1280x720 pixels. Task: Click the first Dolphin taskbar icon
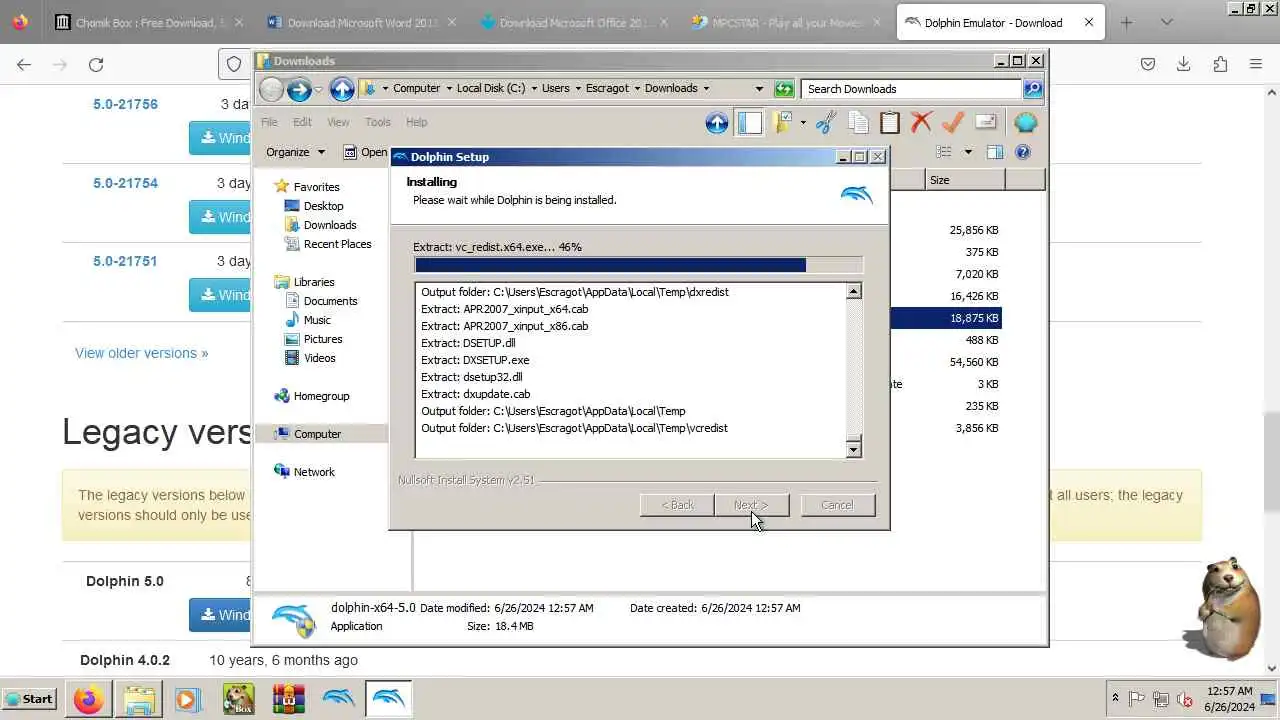click(x=338, y=699)
